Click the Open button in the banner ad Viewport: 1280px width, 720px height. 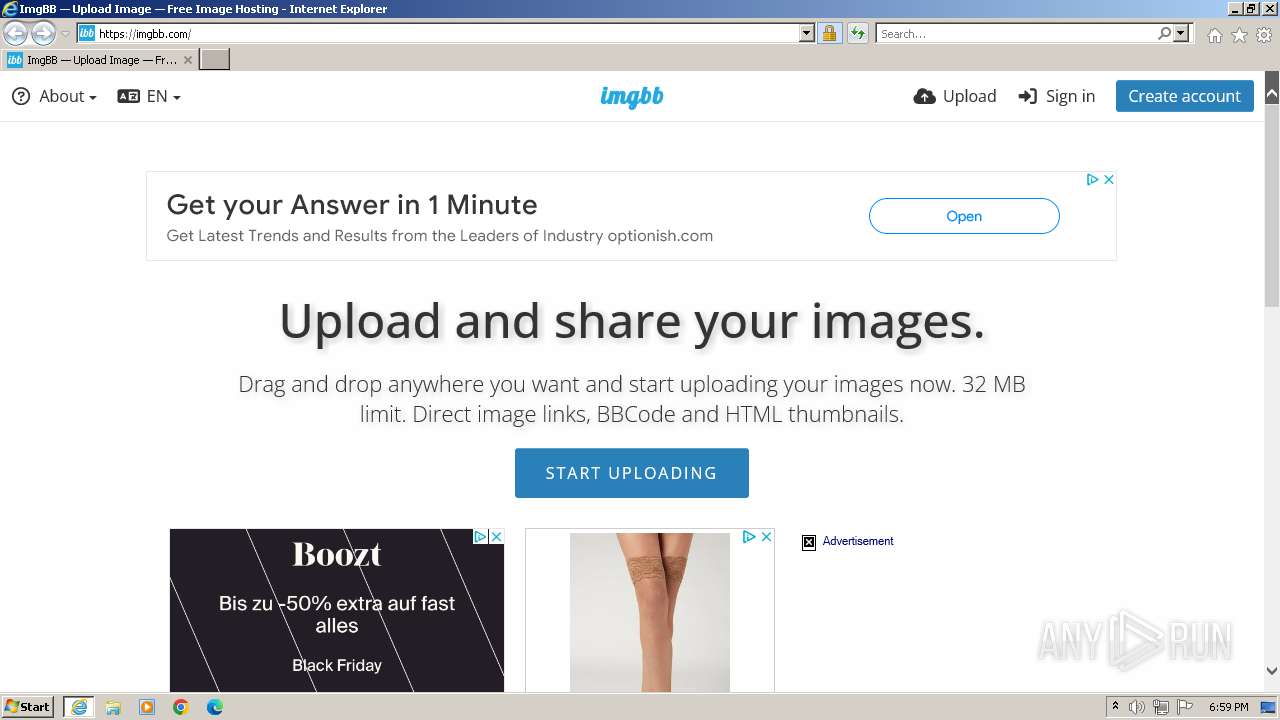pyautogui.click(x=963, y=216)
